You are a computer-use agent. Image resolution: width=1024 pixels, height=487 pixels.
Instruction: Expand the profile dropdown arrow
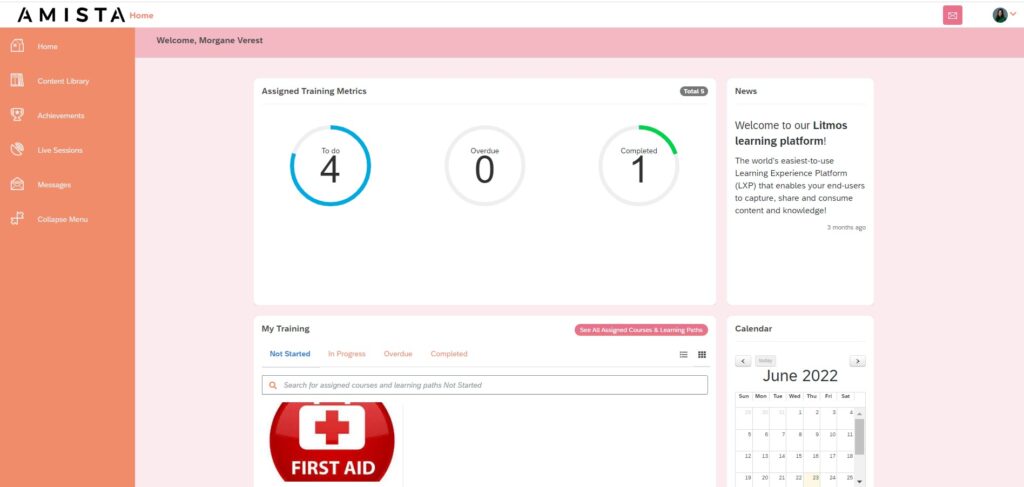point(1013,14)
